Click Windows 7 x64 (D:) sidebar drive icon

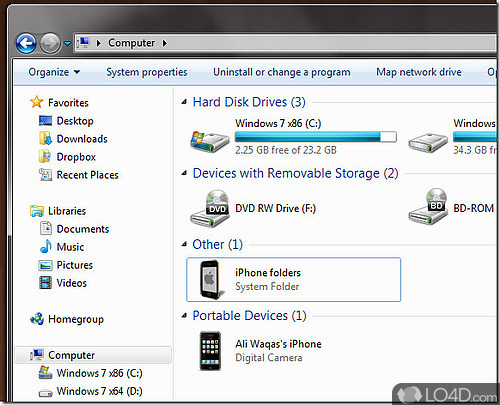(x=45, y=393)
